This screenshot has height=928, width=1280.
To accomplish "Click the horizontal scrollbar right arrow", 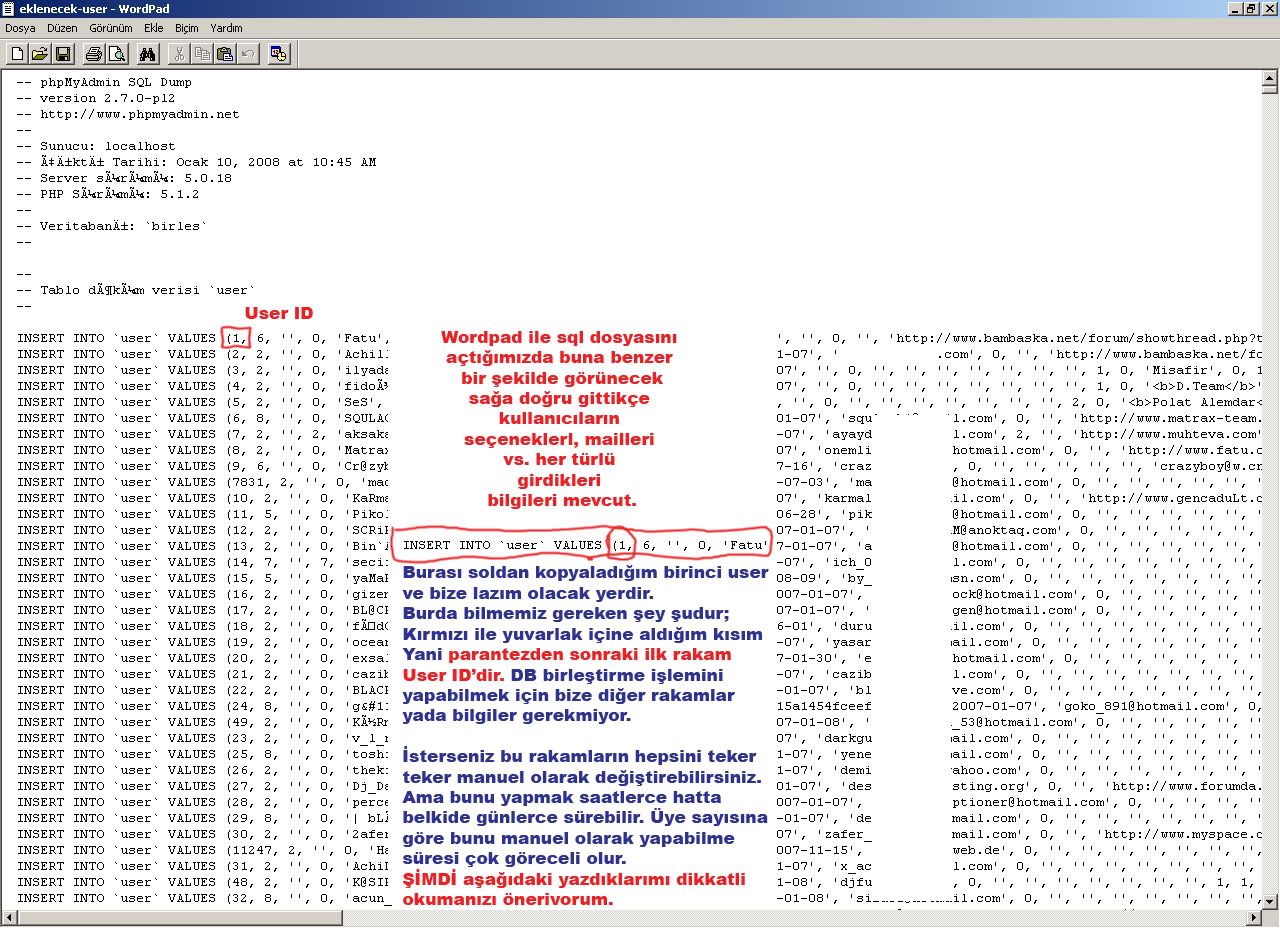I will tap(1254, 917).
